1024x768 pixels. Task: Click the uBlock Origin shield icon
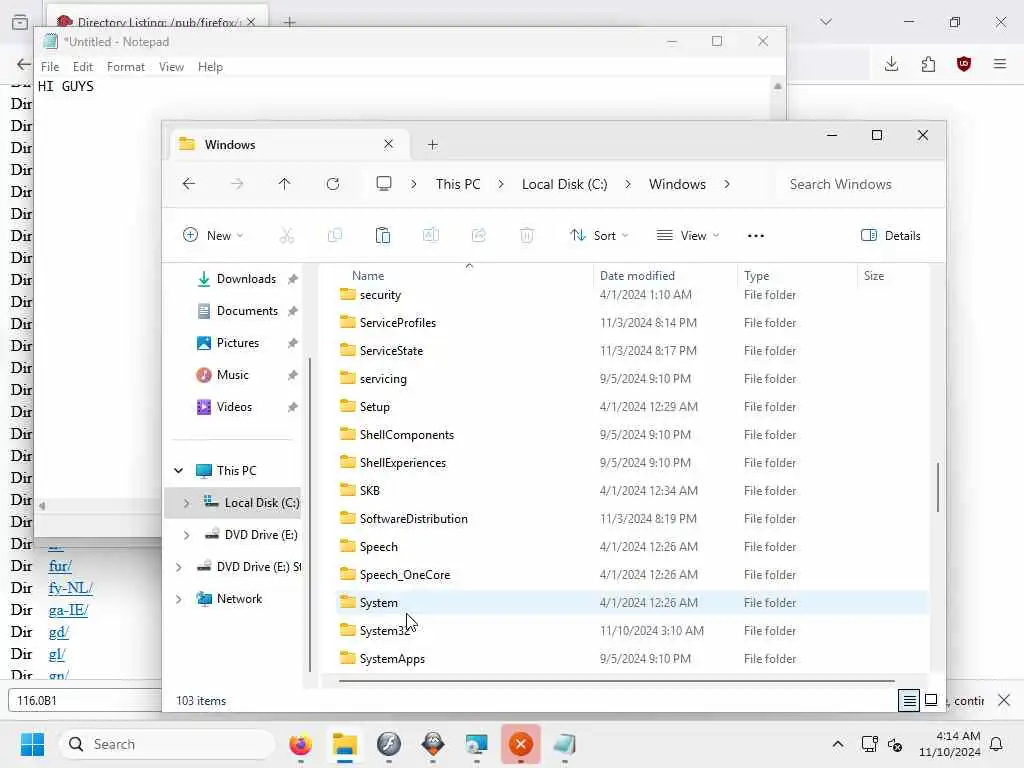point(964,64)
